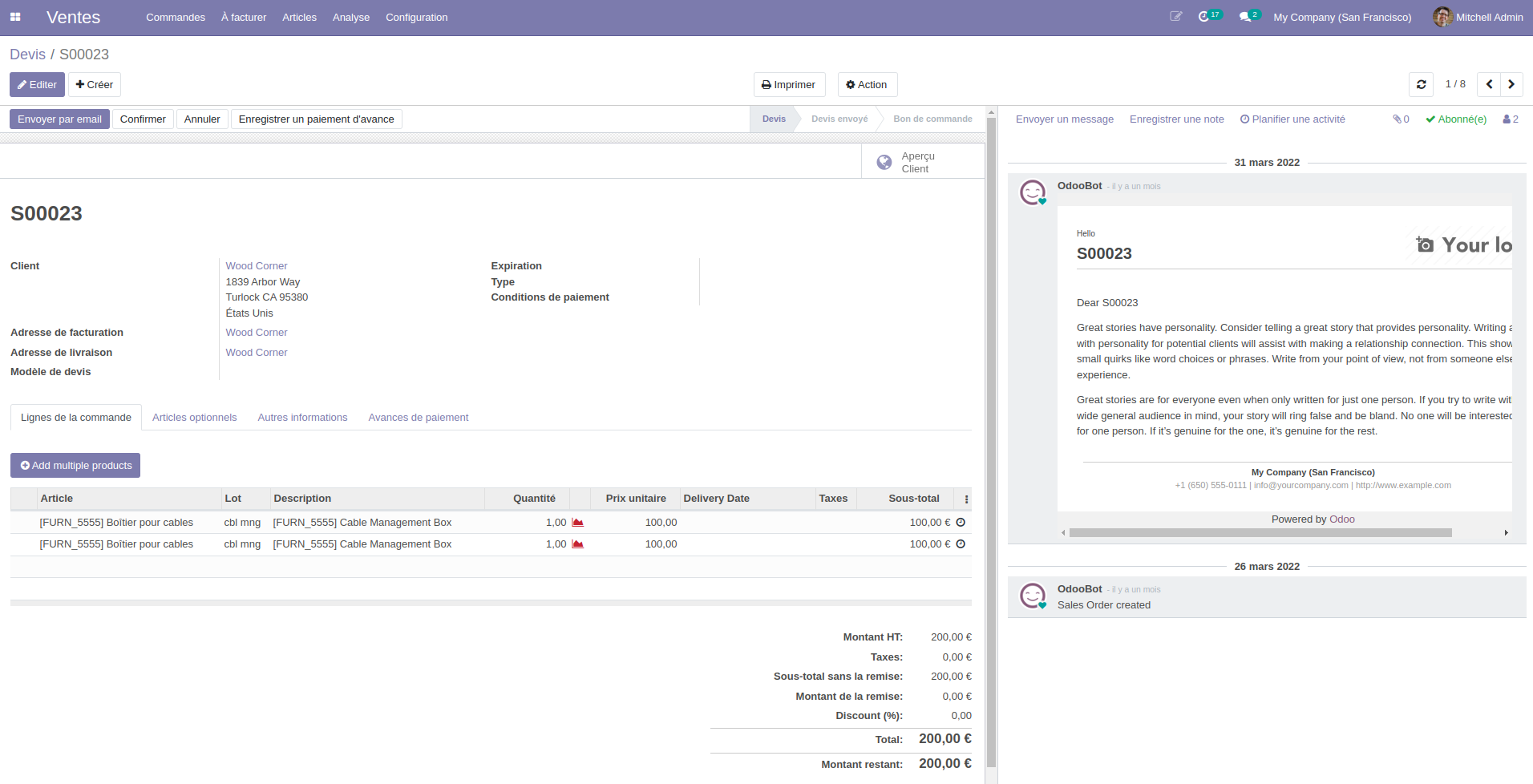1533x784 pixels.
Task: Open the Action dropdown menu
Action: coord(867,85)
